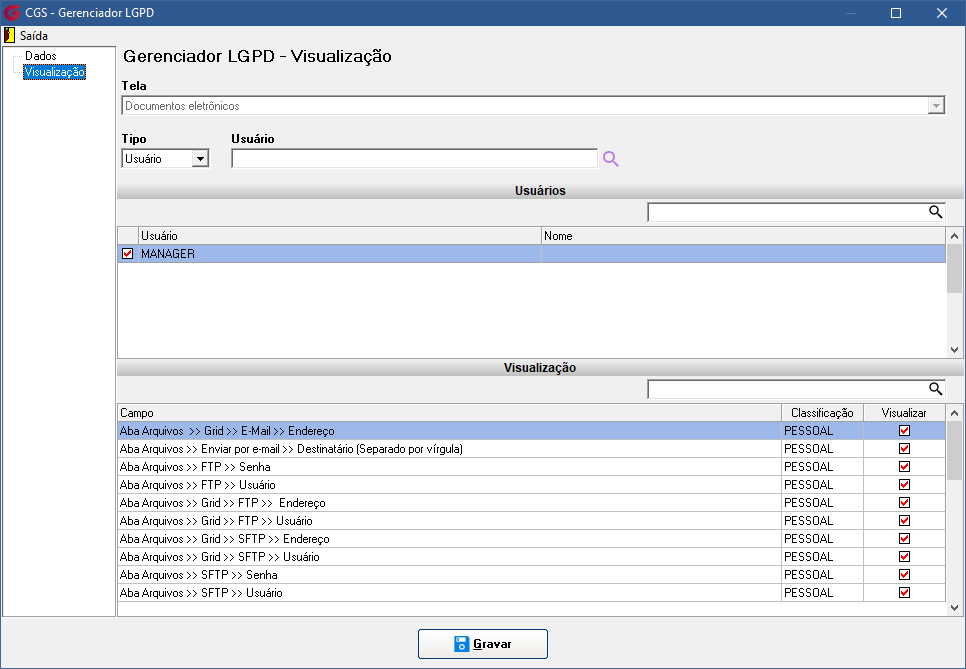
Task: Select row Aba Arquivos Grid E-Mail Endereço
Action: point(532,431)
